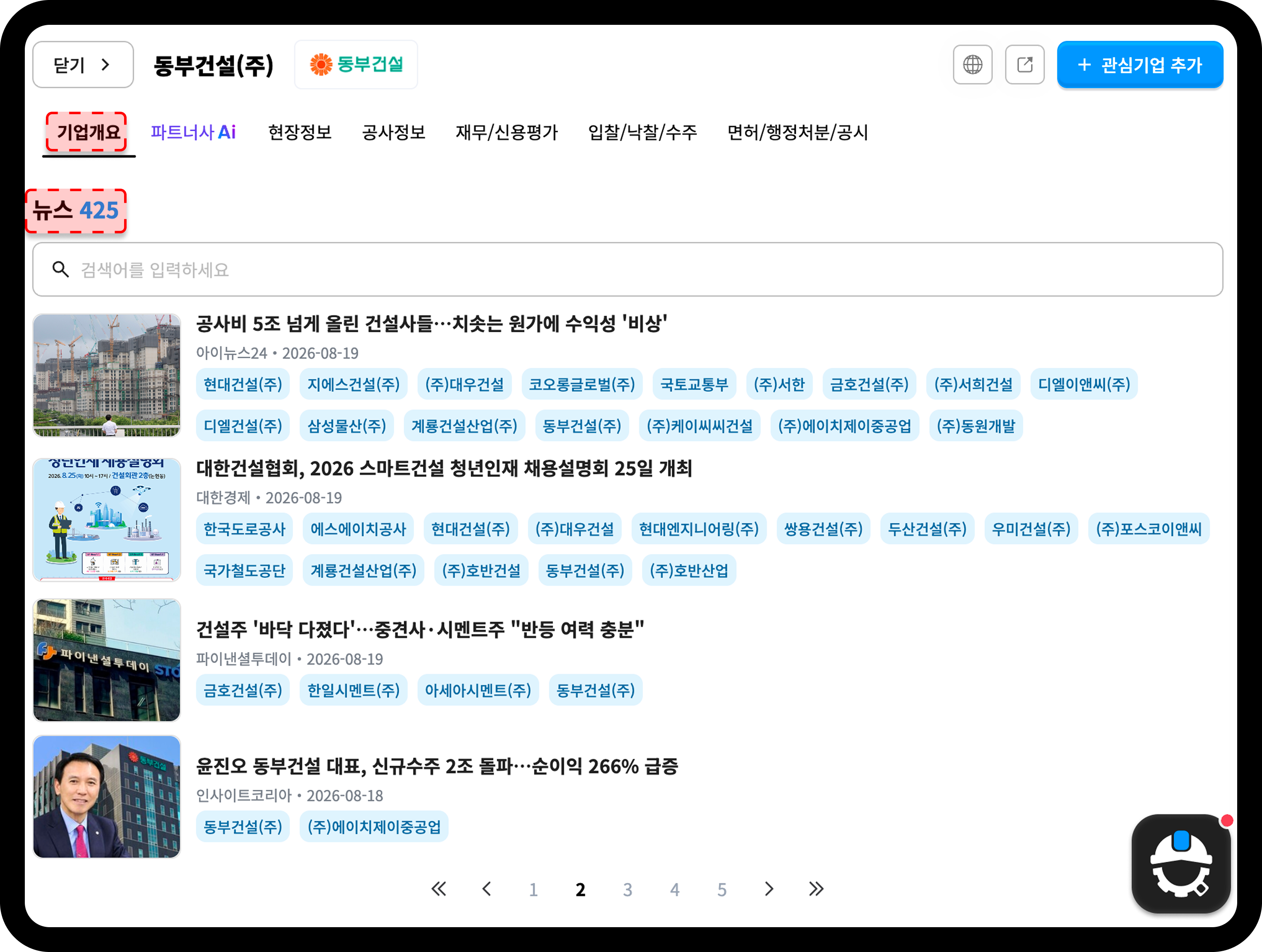Switch to 파트너사 Ai tab

(x=194, y=132)
